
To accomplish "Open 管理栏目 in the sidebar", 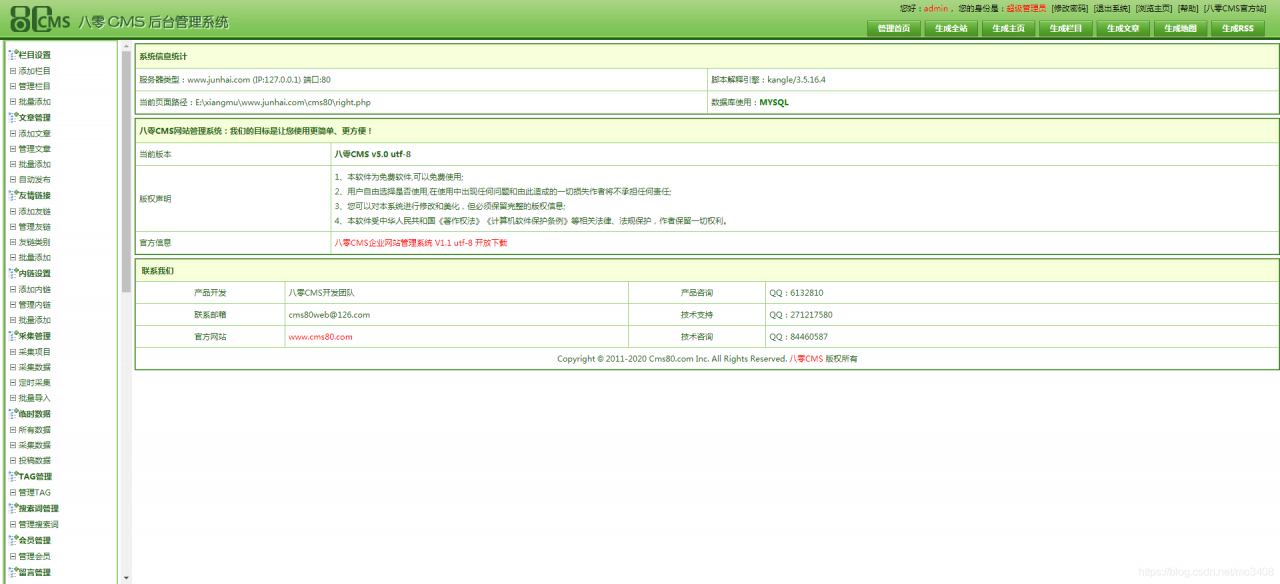I will tap(34, 87).
